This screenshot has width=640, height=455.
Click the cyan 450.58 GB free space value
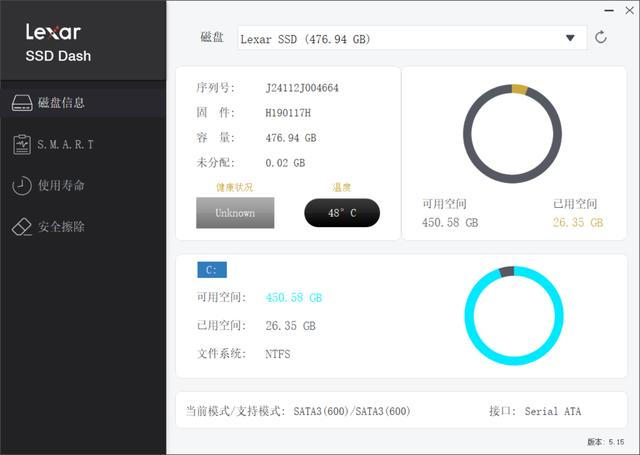tap(294, 297)
